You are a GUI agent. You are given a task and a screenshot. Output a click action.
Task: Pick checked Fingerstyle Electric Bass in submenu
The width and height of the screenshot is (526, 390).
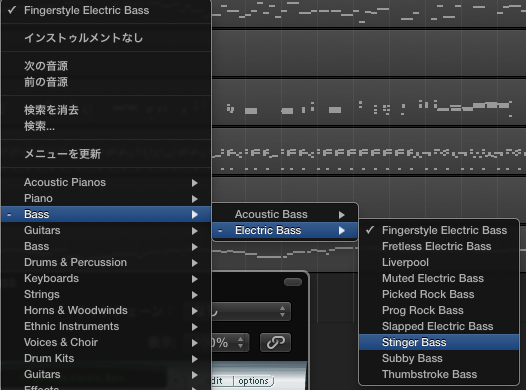click(439, 230)
